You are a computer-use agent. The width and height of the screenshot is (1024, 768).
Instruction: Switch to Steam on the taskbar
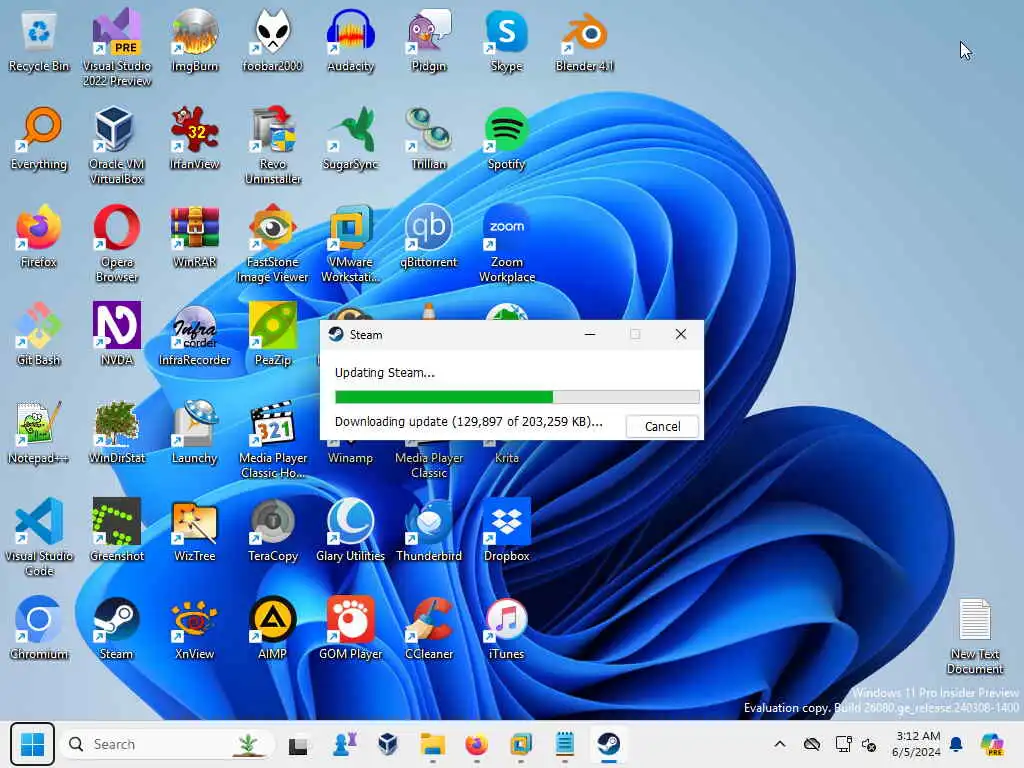point(609,744)
